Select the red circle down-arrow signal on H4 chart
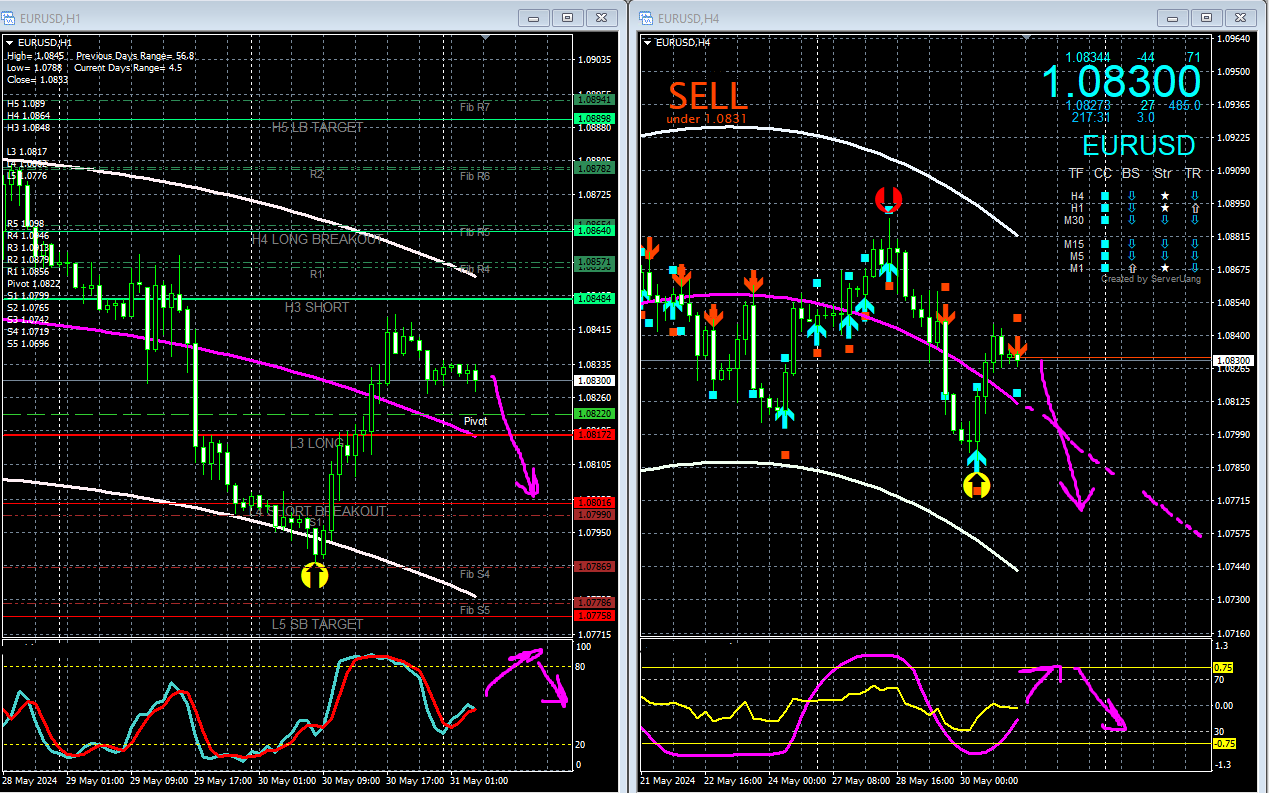Screen dimensions: 1269x793 pyautogui.click(x=888, y=198)
